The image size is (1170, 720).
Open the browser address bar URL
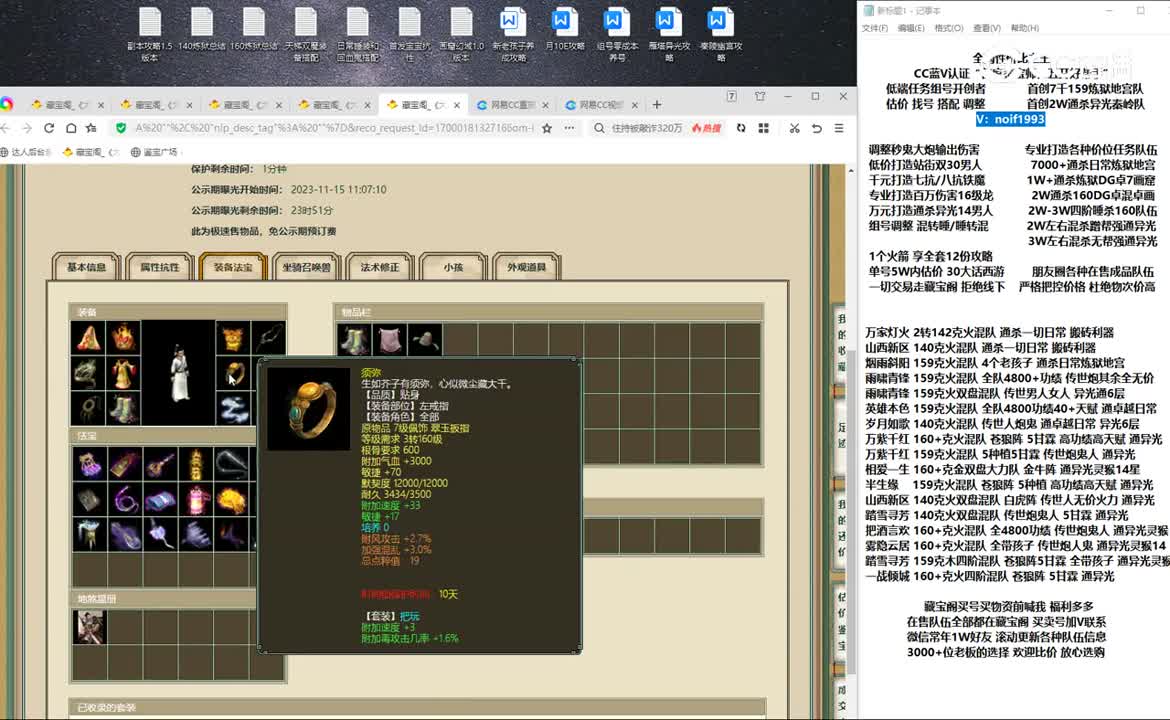pyautogui.click(x=334, y=128)
